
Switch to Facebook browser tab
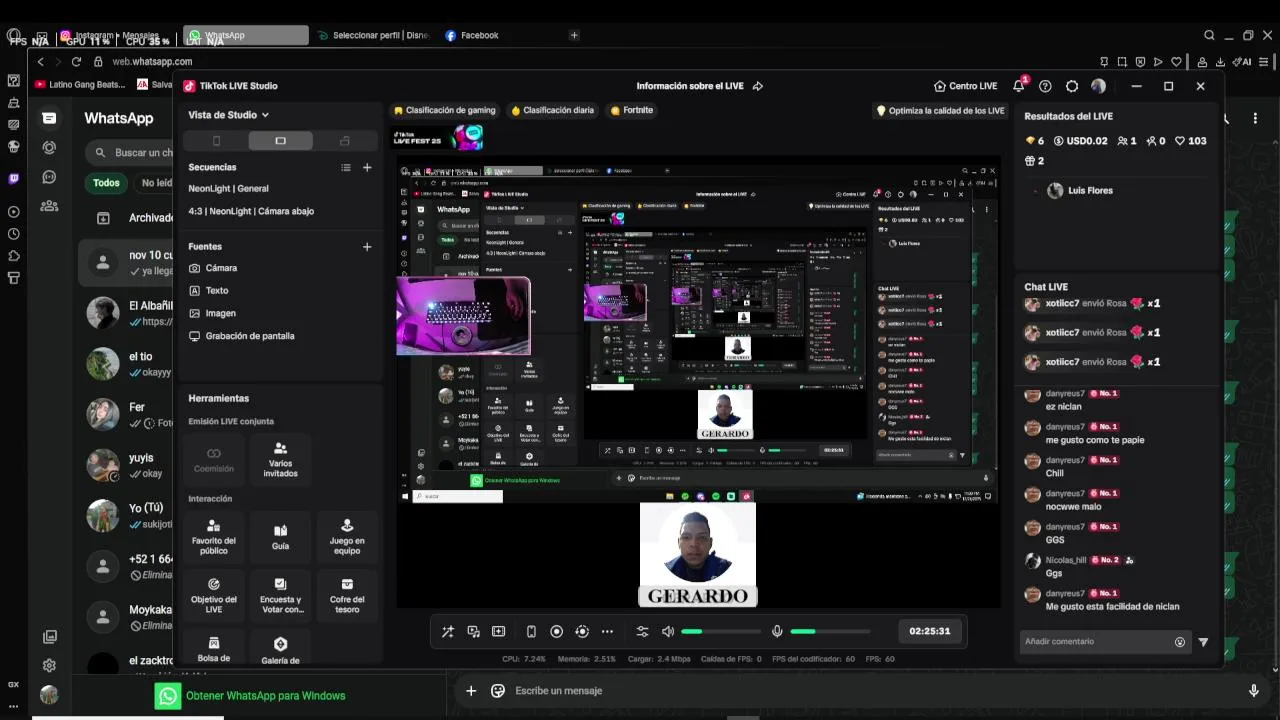click(x=472, y=35)
